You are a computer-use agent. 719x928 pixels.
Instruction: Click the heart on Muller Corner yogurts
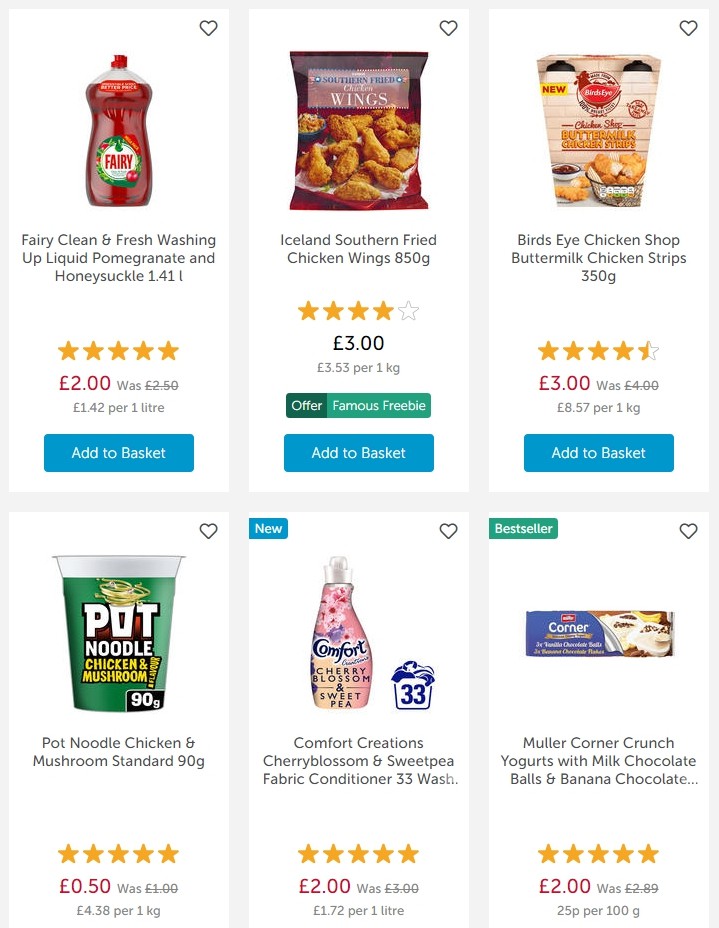pos(688,531)
